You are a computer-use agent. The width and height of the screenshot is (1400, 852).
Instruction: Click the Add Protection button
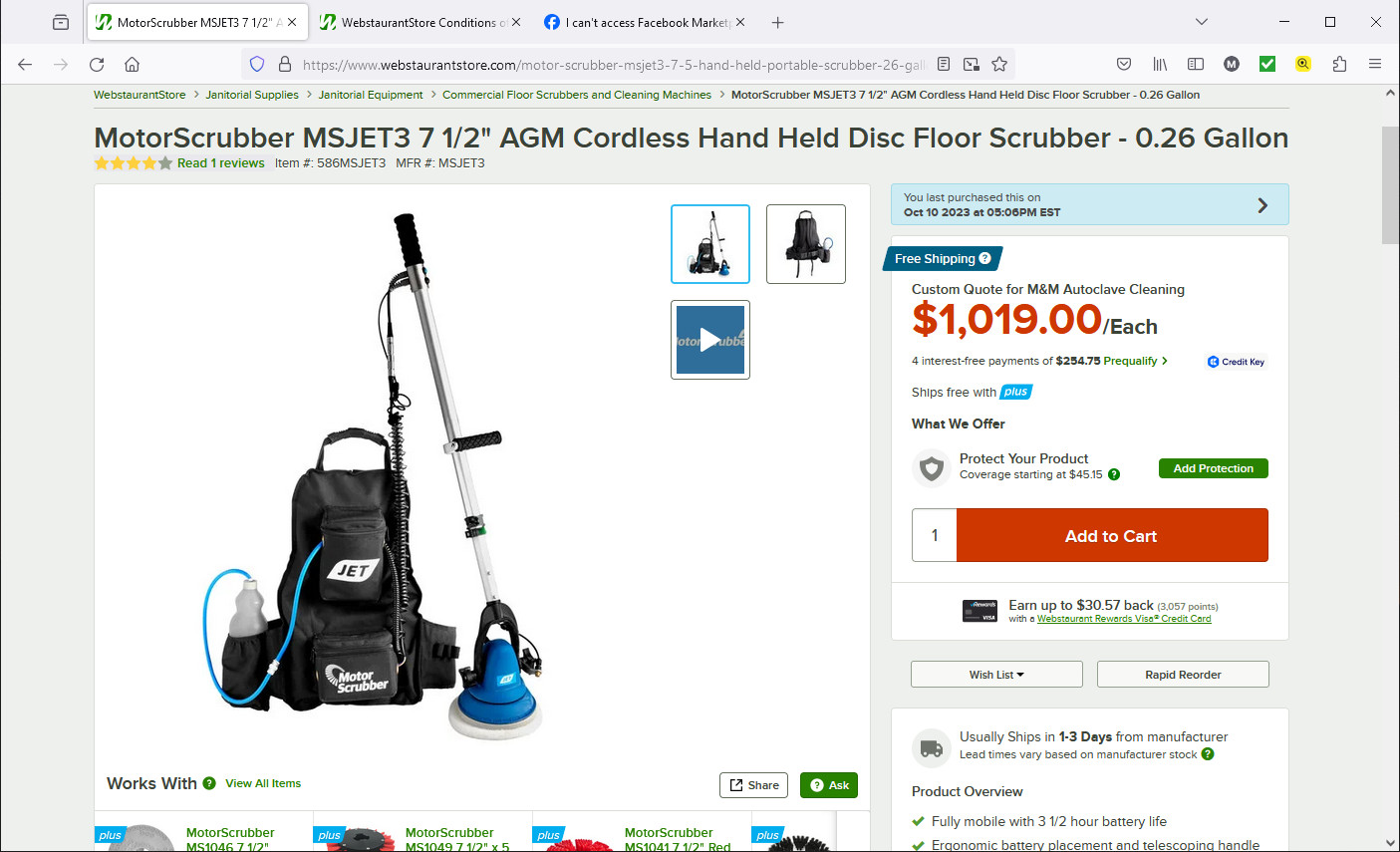[x=1214, y=468]
